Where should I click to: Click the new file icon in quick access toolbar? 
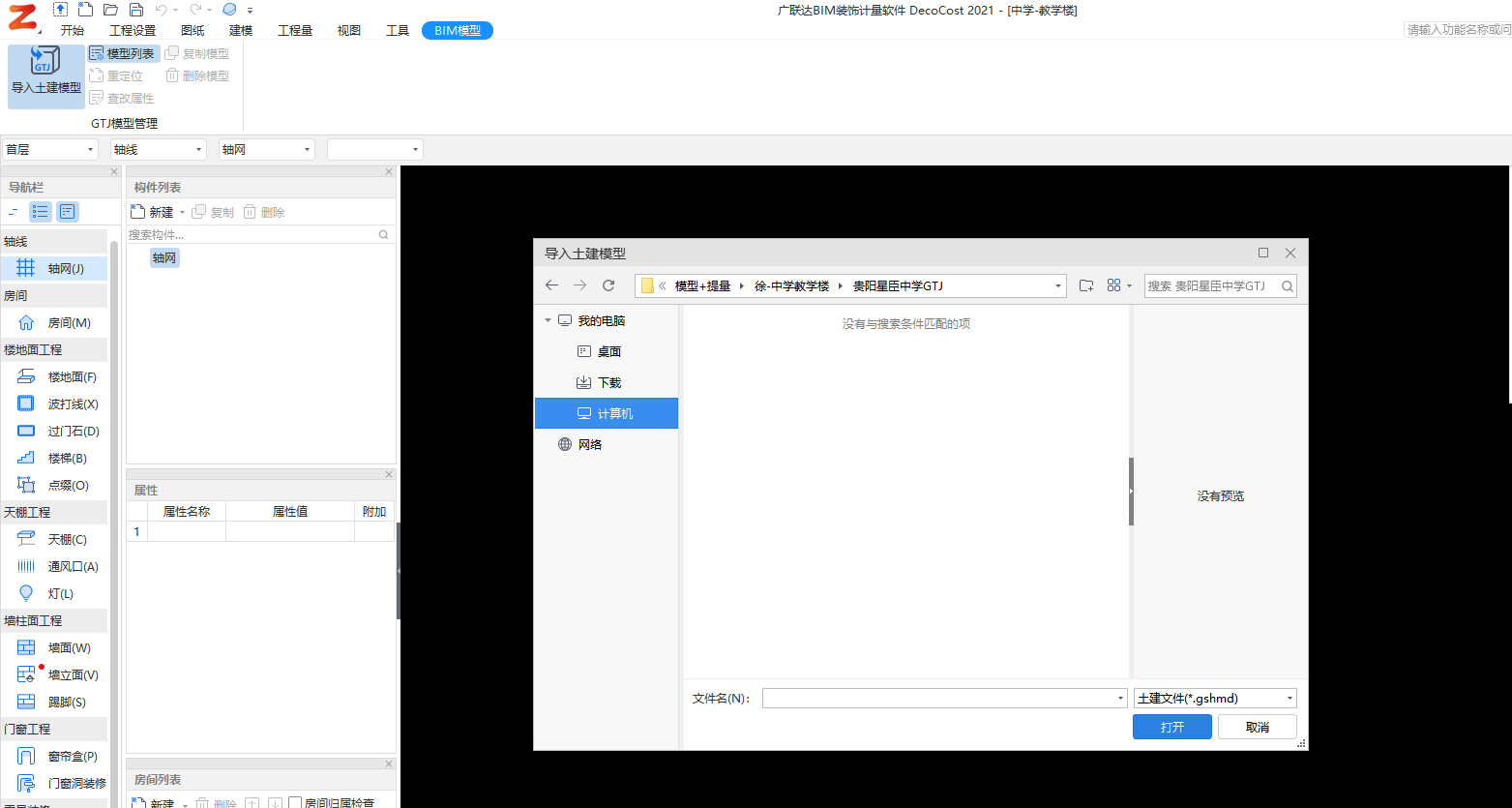point(86,10)
